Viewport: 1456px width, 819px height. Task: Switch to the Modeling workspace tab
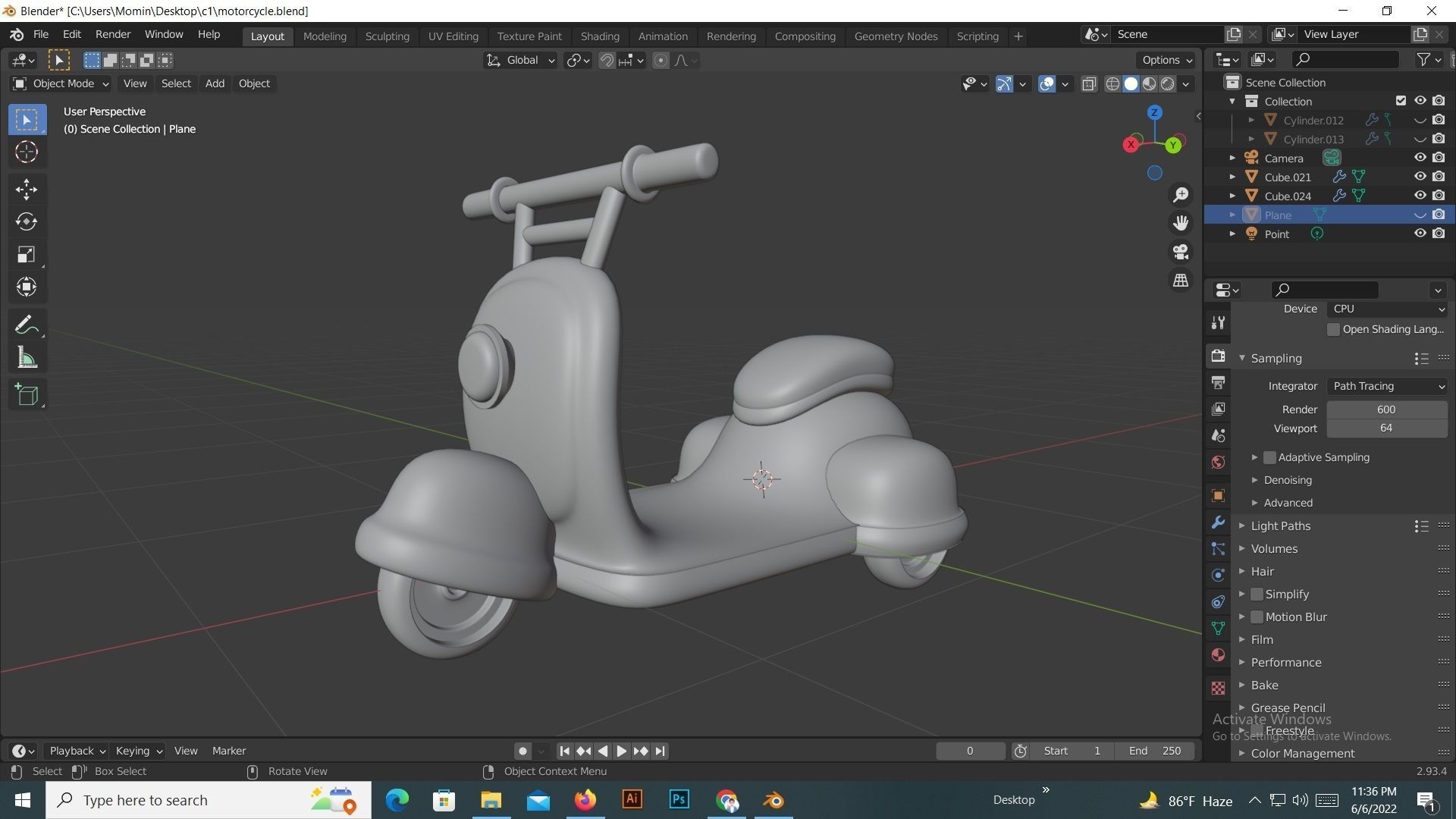pyautogui.click(x=325, y=36)
